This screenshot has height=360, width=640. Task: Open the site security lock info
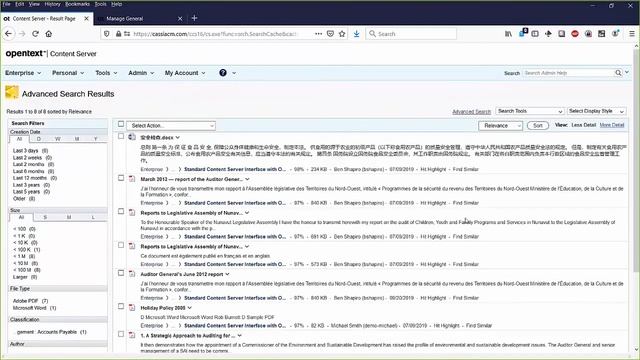(x=118, y=34)
